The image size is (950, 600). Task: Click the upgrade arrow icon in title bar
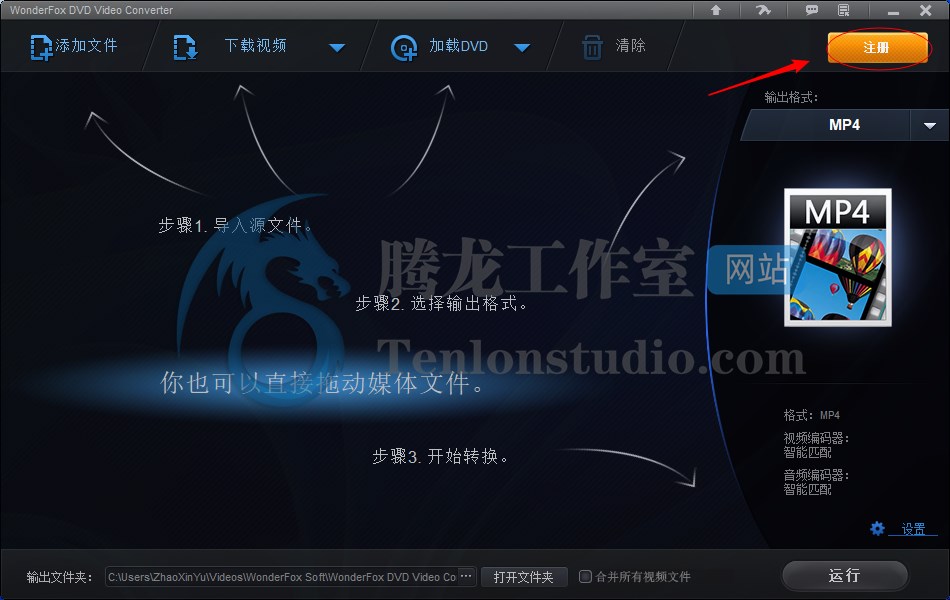(716, 10)
